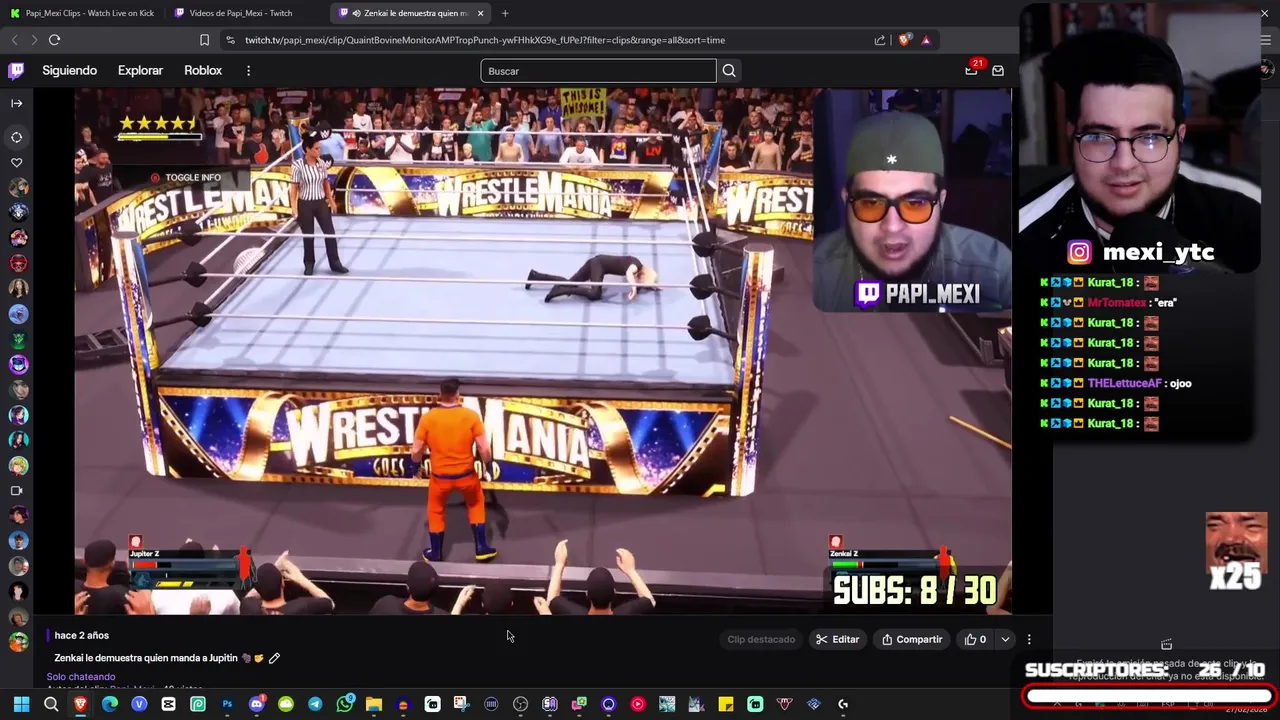Expand the Twitch left sidebar arrow
Image resolution: width=1280 pixels, height=720 pixels.
[16, 103]
